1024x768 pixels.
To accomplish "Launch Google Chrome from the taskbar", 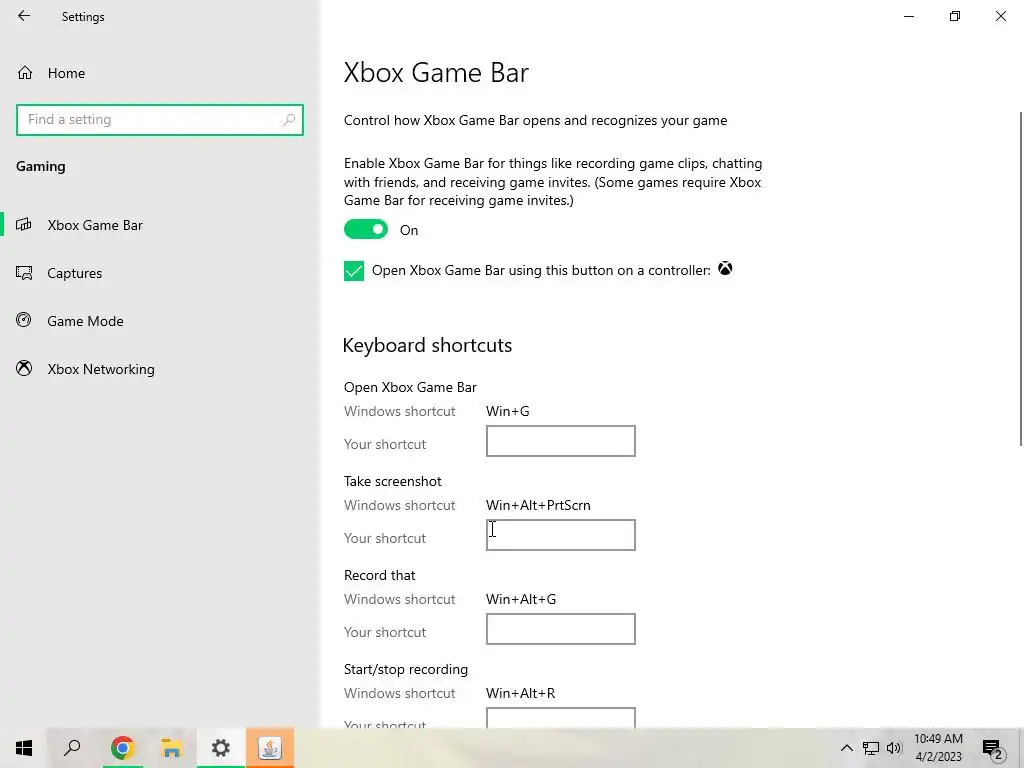I will pos(122,748).
